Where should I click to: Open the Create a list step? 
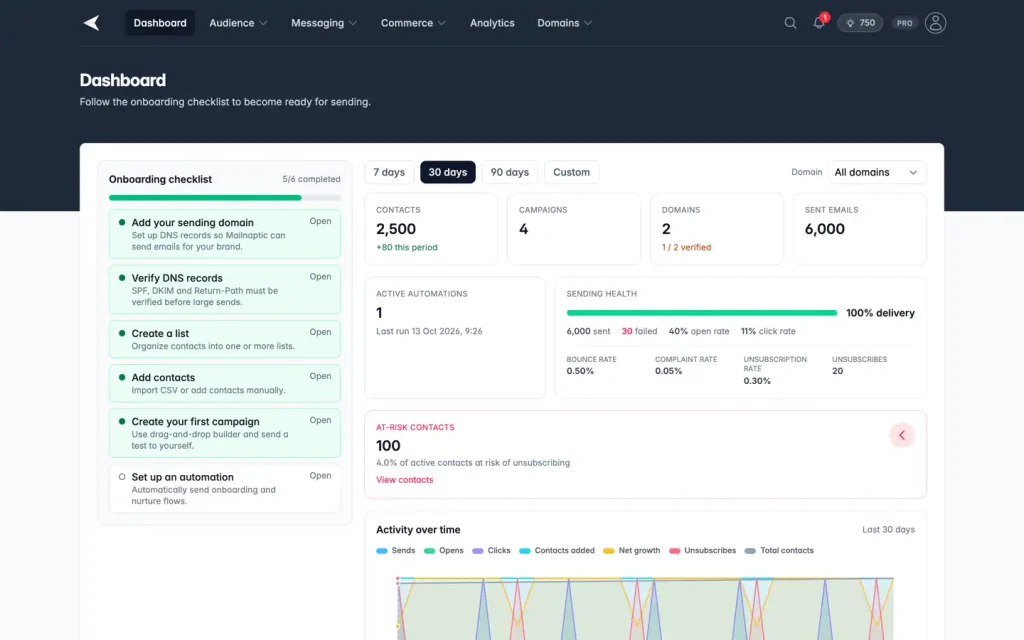[225, 339]
